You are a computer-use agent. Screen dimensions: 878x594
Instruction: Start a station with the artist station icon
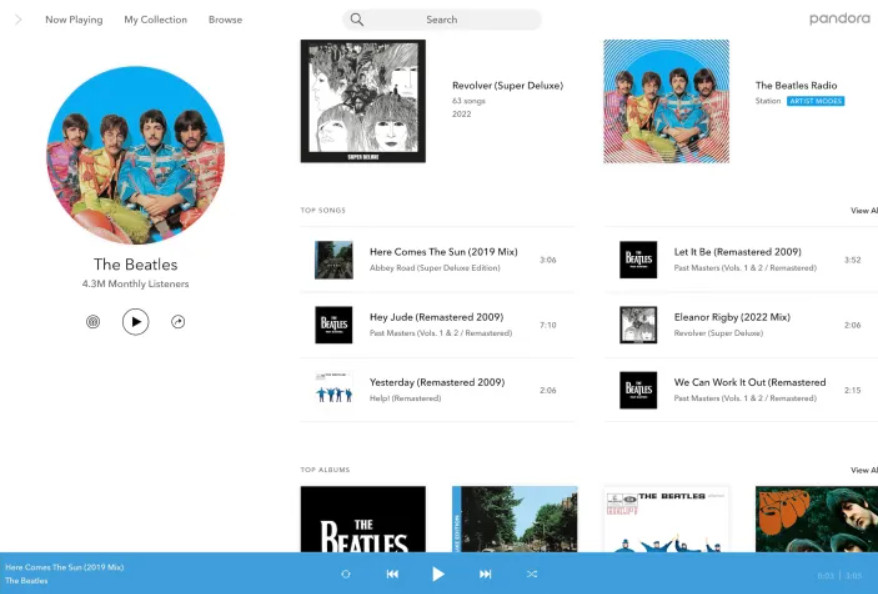[x=93, y=322]
